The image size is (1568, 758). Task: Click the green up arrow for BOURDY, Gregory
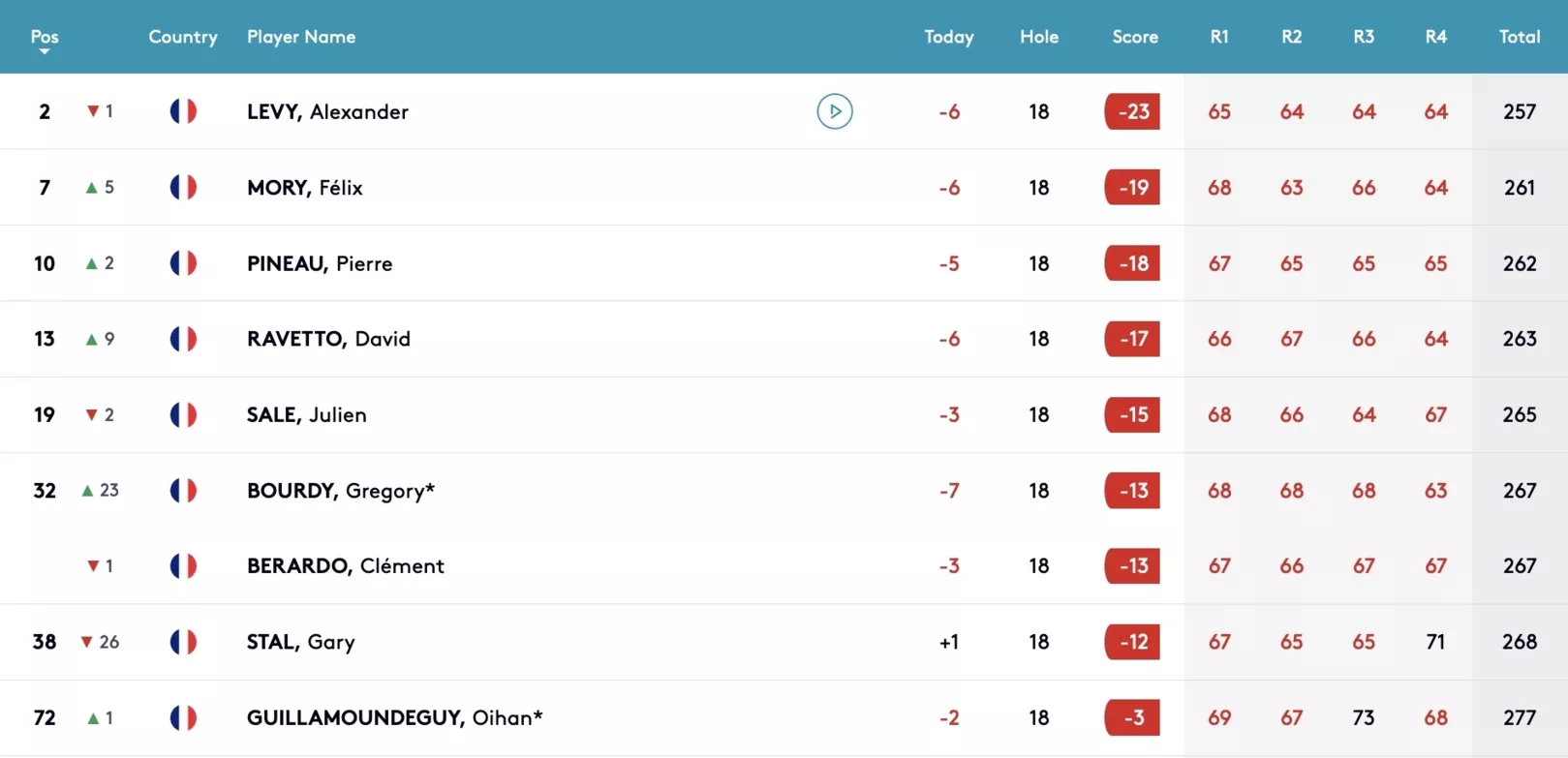tap(88, 491)
